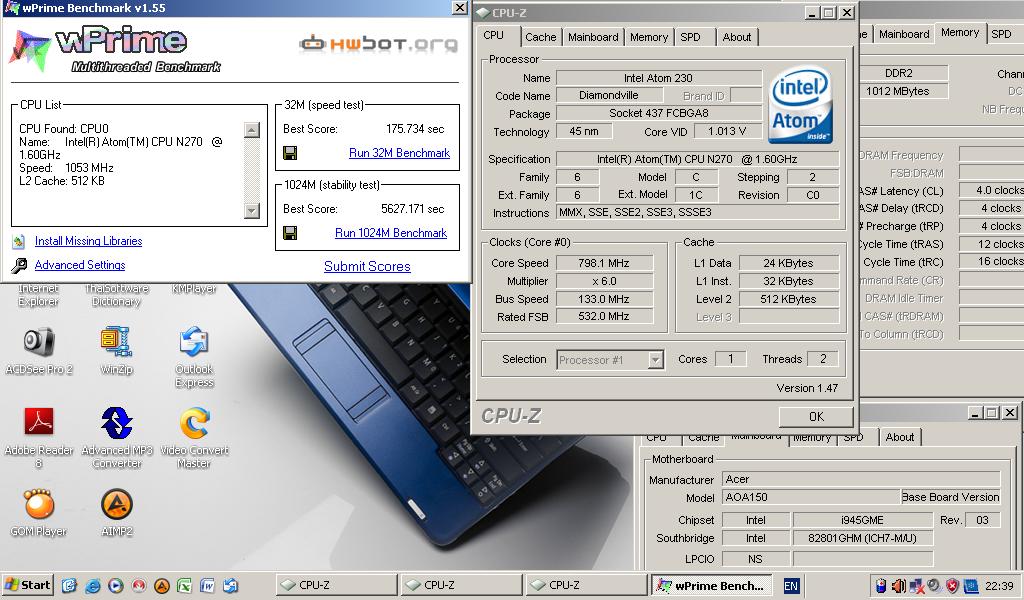This screenshot has height=600, width=1024.
Task: Click the CPU List scrollbar down arrow
Action: pos(252,210)
